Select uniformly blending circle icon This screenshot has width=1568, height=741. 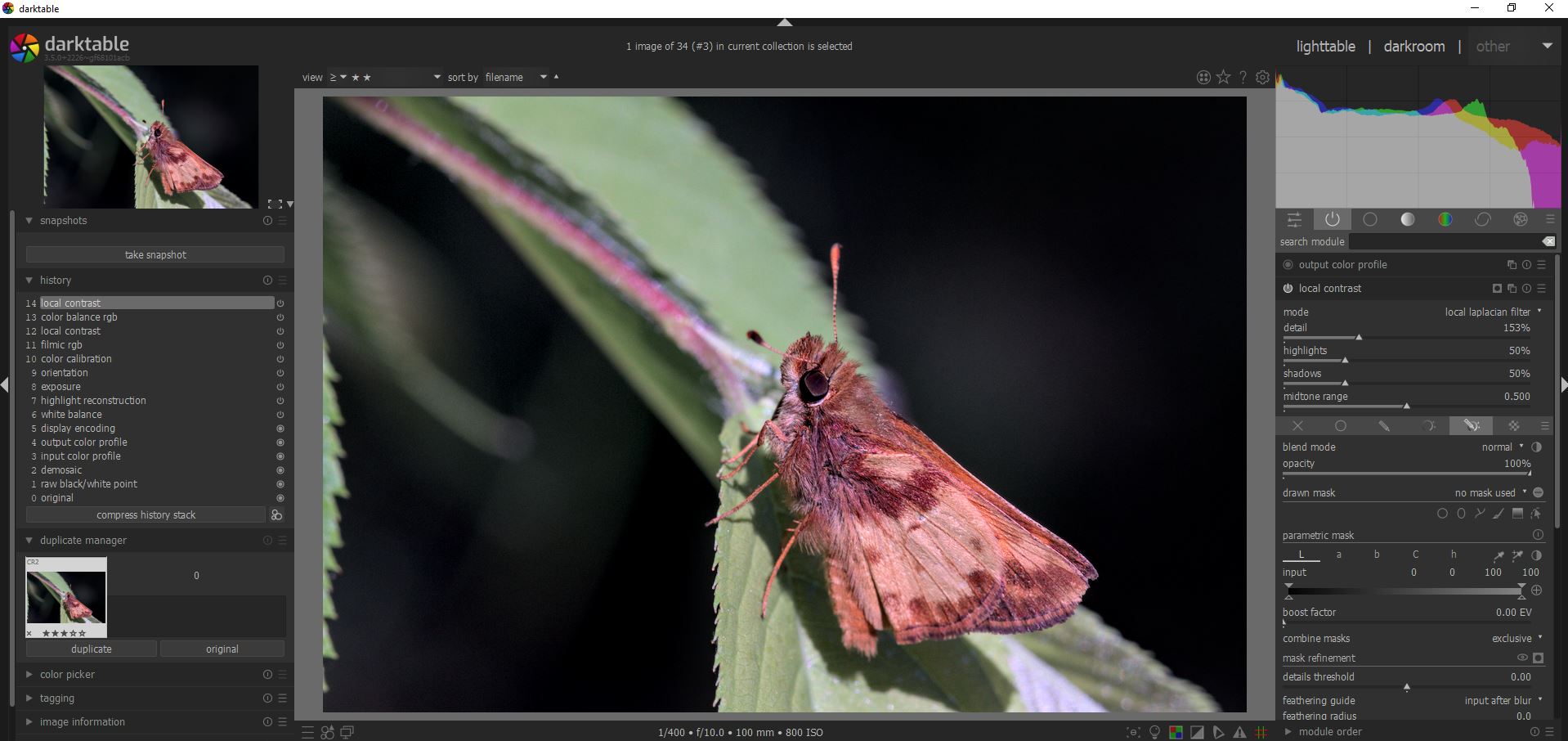click(1341, 426)
